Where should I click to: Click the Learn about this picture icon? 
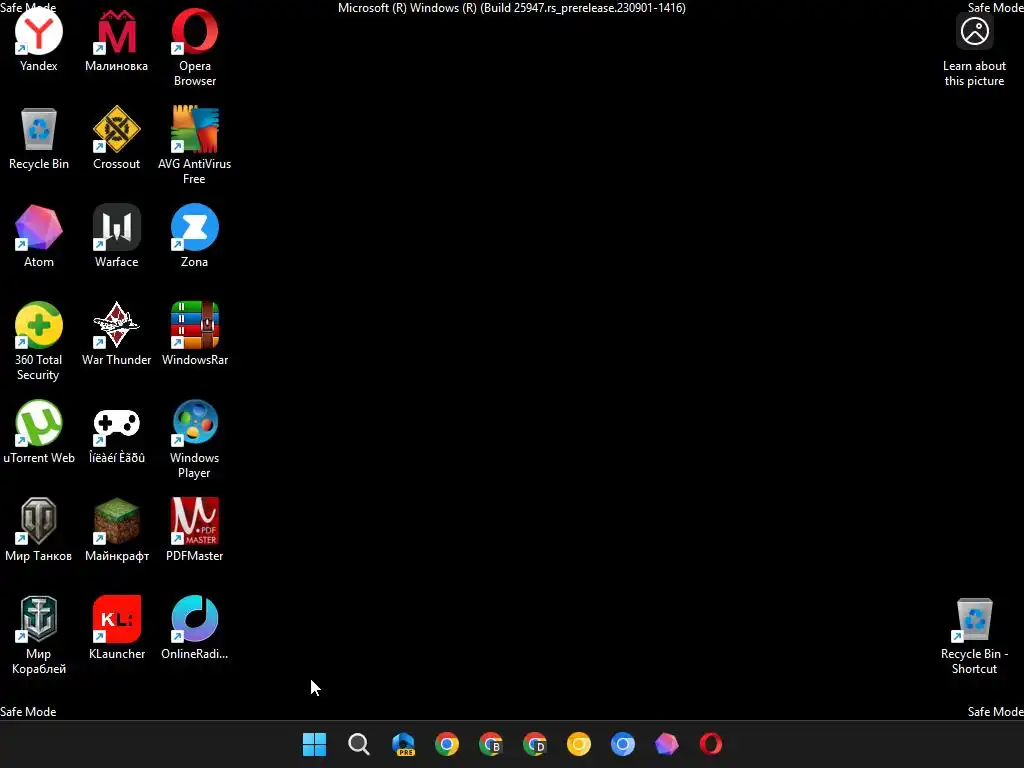click(x=974, y=31)
